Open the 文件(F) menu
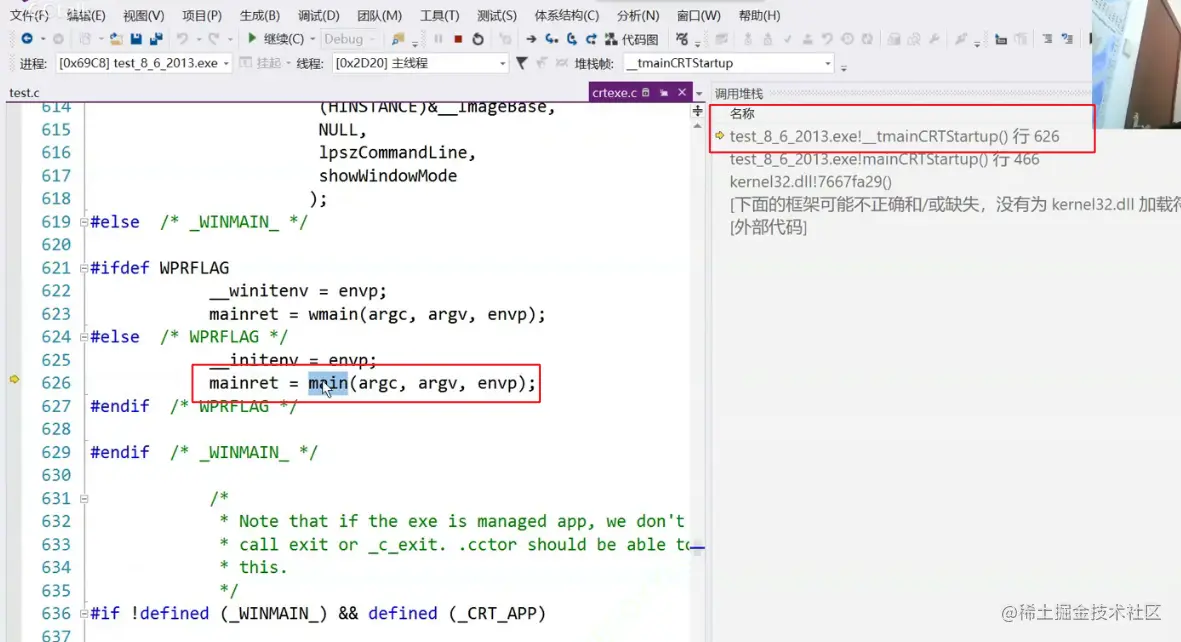Image resolution: width=1181 pixels, height=642 pixels. tap(29, 15)
